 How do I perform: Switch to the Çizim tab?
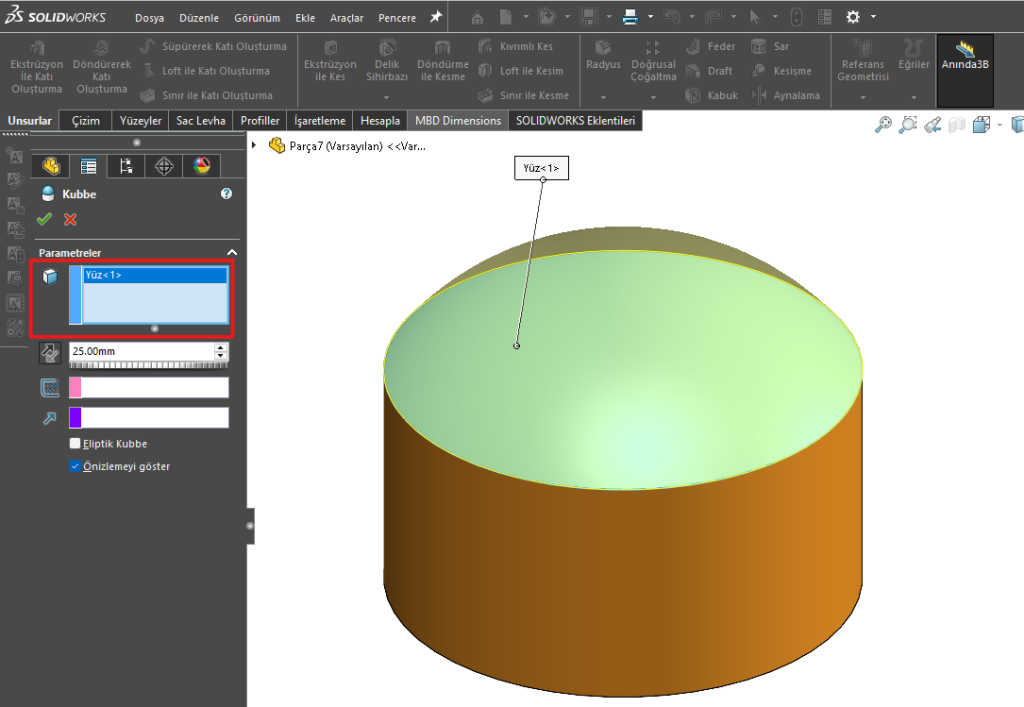pos(85,121)
